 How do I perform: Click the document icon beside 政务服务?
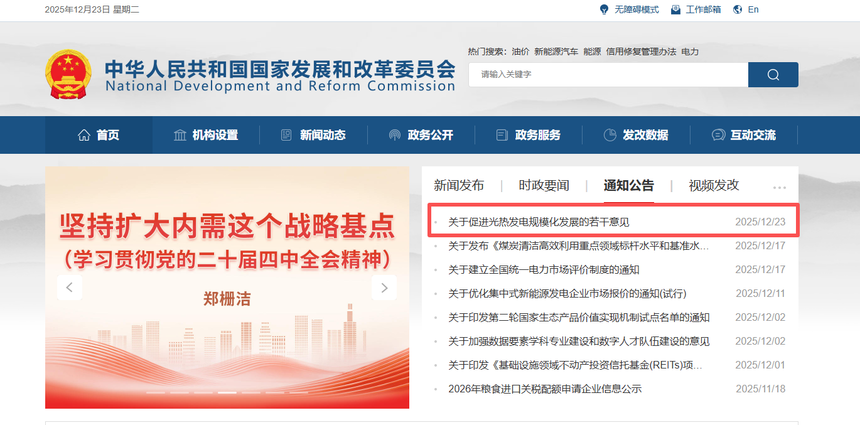pyautogui.click(x=501, y=135)
